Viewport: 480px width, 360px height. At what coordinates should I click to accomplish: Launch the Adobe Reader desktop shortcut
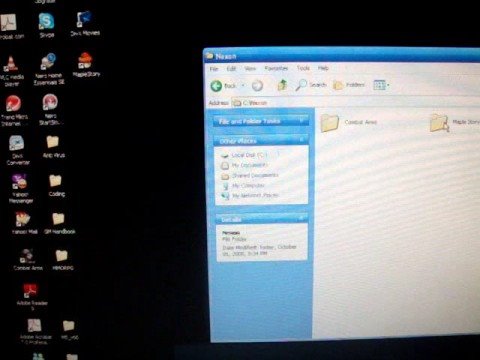coord(31,296)
